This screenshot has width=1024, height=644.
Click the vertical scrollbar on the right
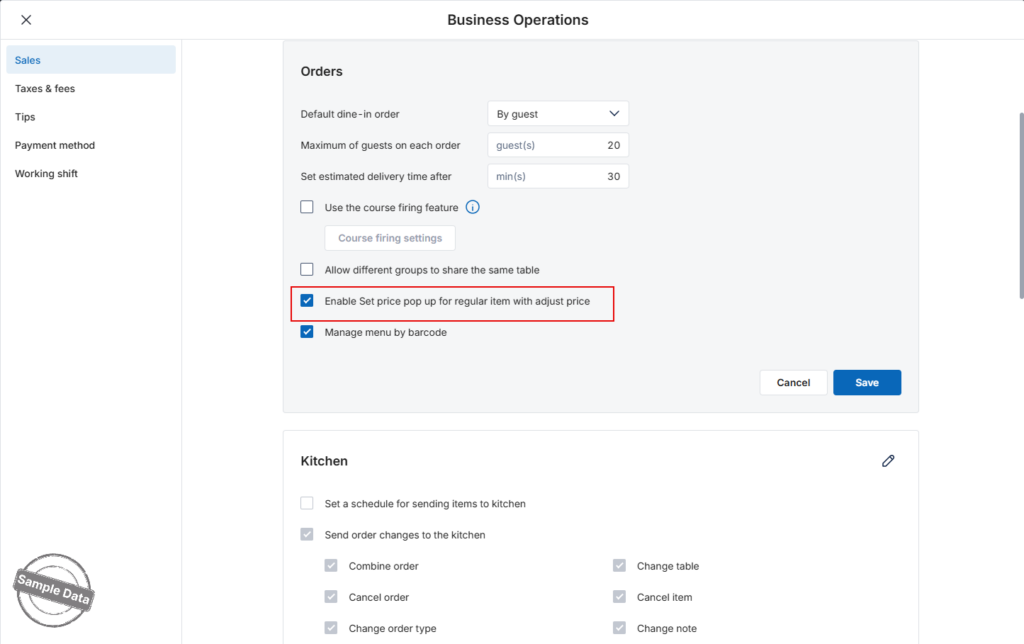(1021, 206)
